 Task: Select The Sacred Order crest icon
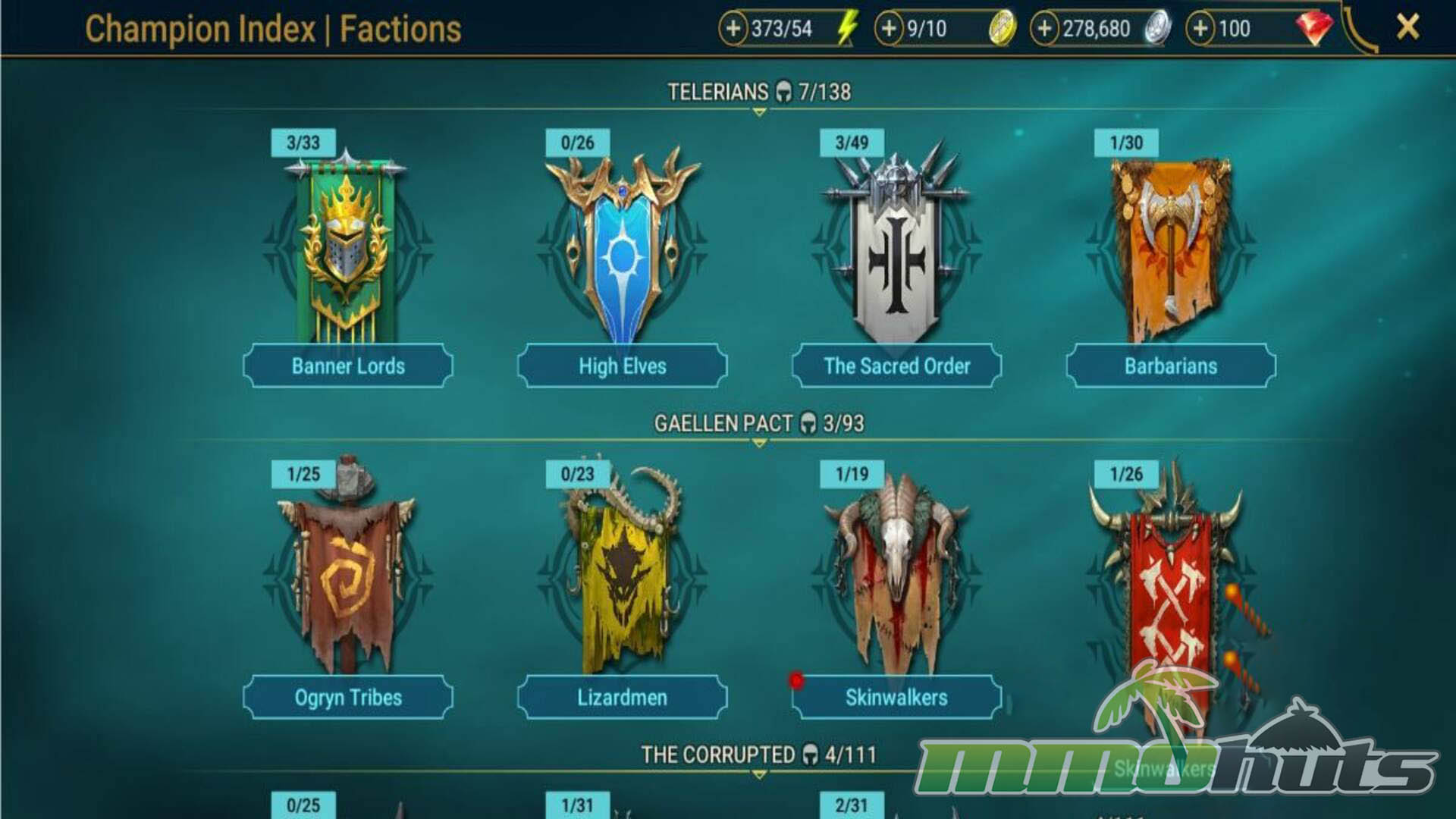pos(896,243)
